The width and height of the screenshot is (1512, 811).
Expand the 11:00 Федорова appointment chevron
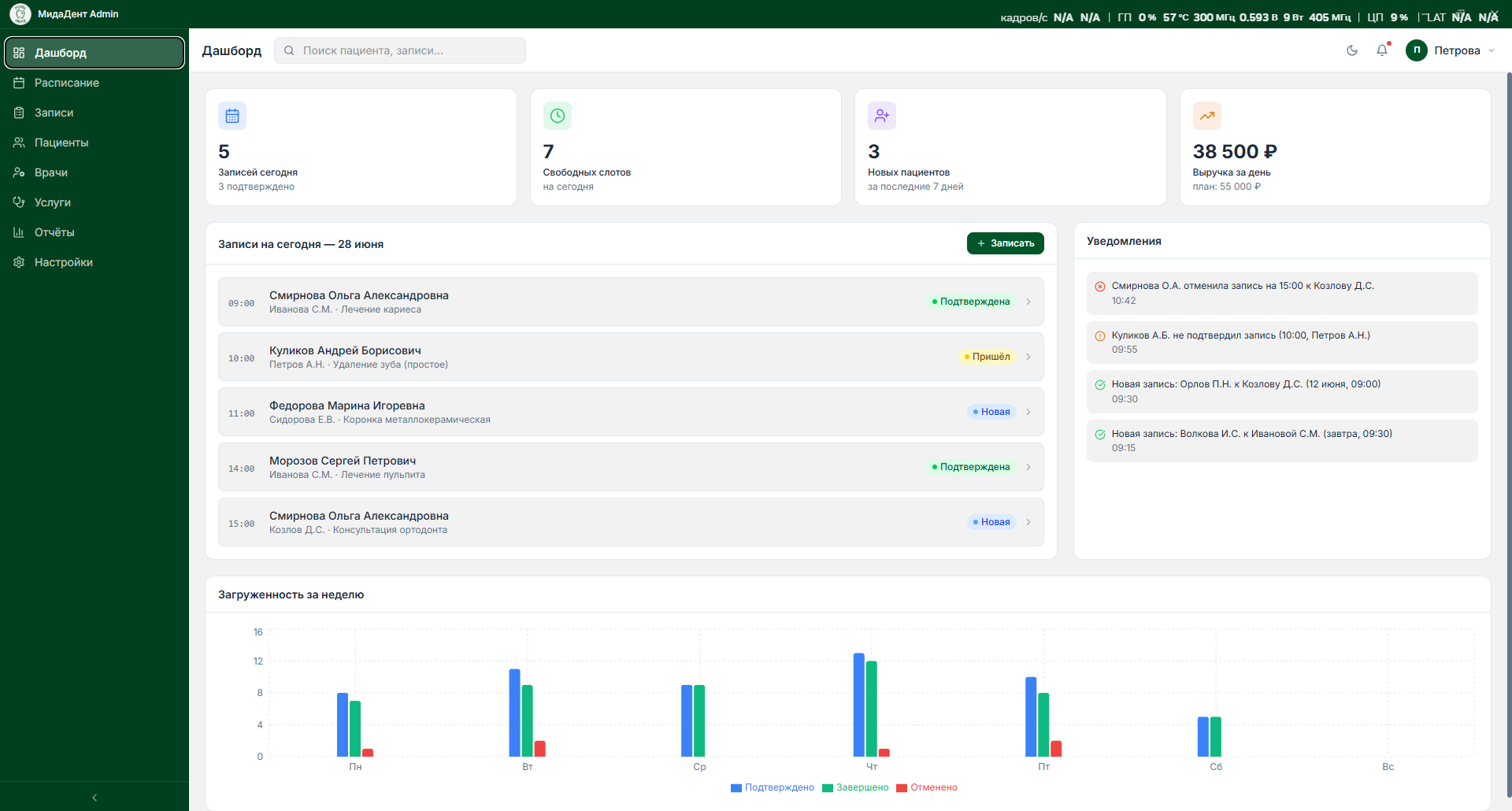1028,412
